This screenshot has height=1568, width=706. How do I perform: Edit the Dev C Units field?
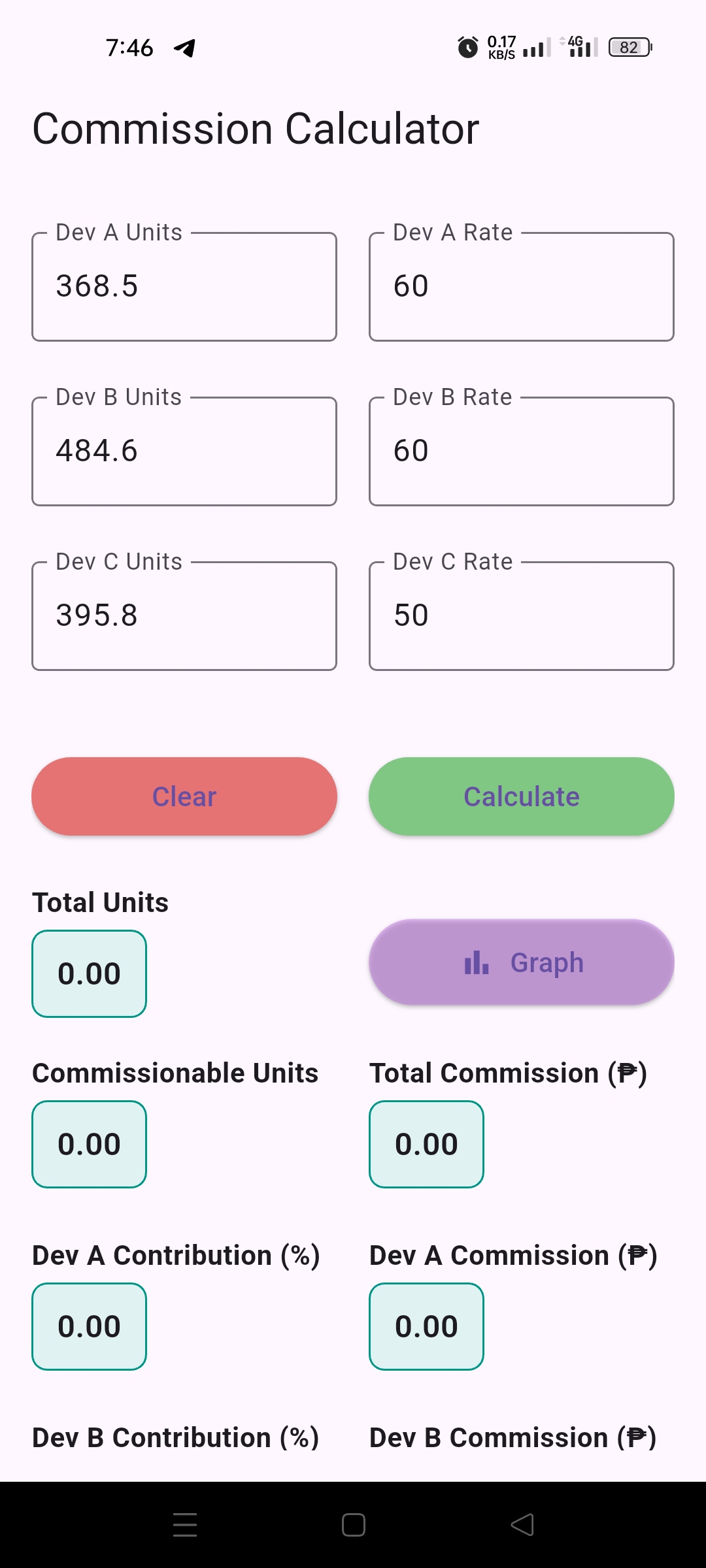tap(184, 615)
